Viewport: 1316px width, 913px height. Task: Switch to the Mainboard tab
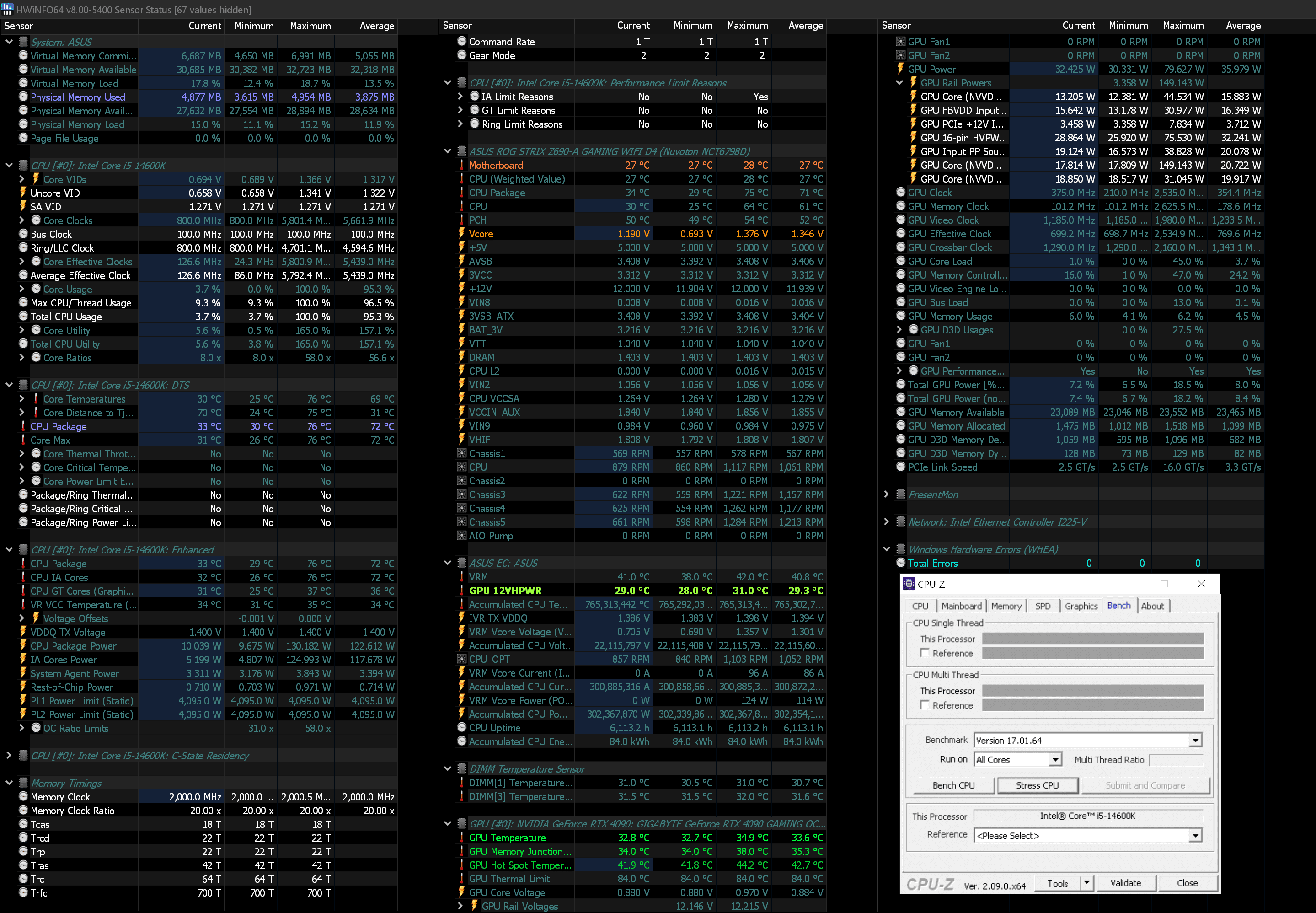click(962, 606)
